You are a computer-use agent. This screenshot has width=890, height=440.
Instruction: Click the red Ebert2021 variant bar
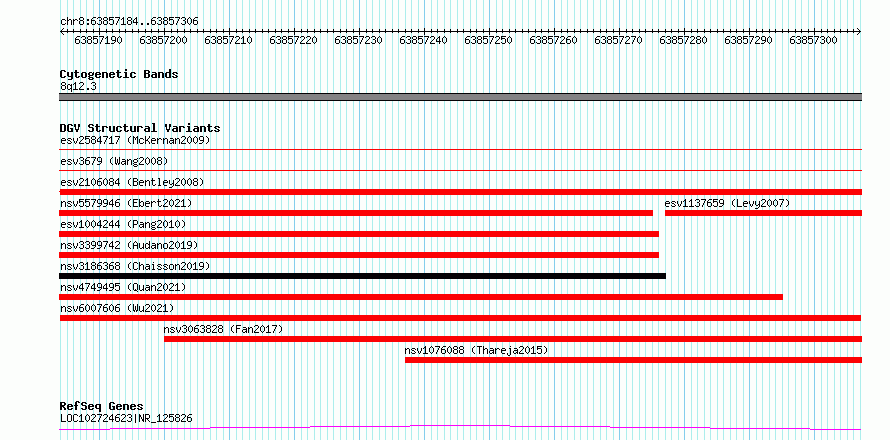pyautogui.click(x=356, y=213)
